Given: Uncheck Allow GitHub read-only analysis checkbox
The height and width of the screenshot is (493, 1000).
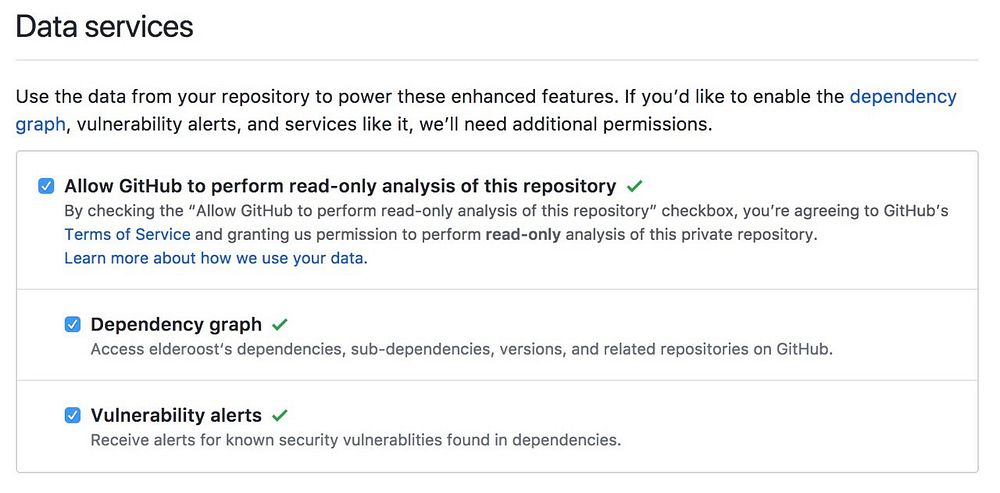Looking at the screenshot, I should pyautogui.click(x=46, y=186).
